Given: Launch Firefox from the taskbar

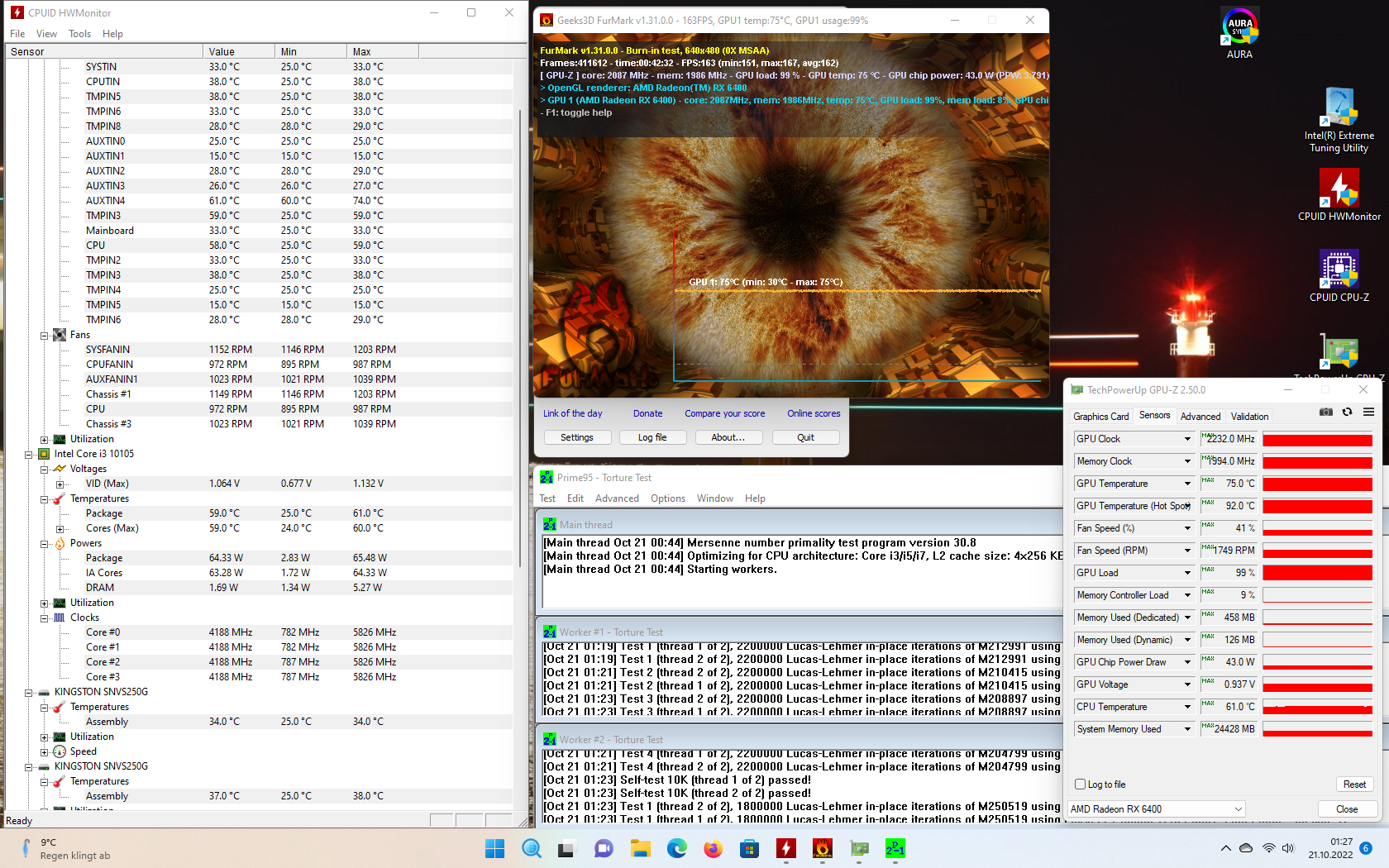Looking at the screenshot, I should 713,848.
